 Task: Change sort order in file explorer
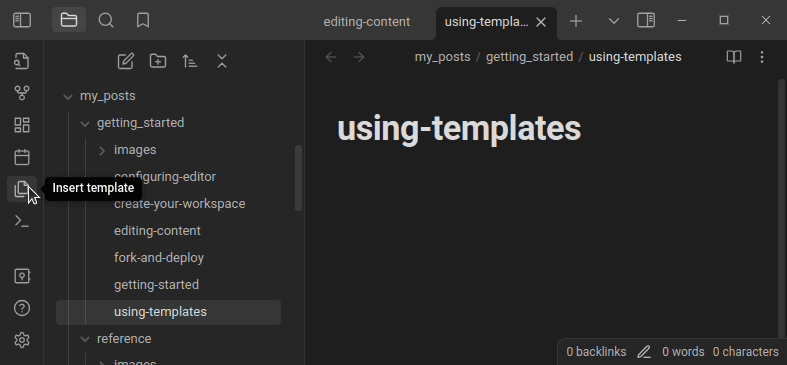190,61
